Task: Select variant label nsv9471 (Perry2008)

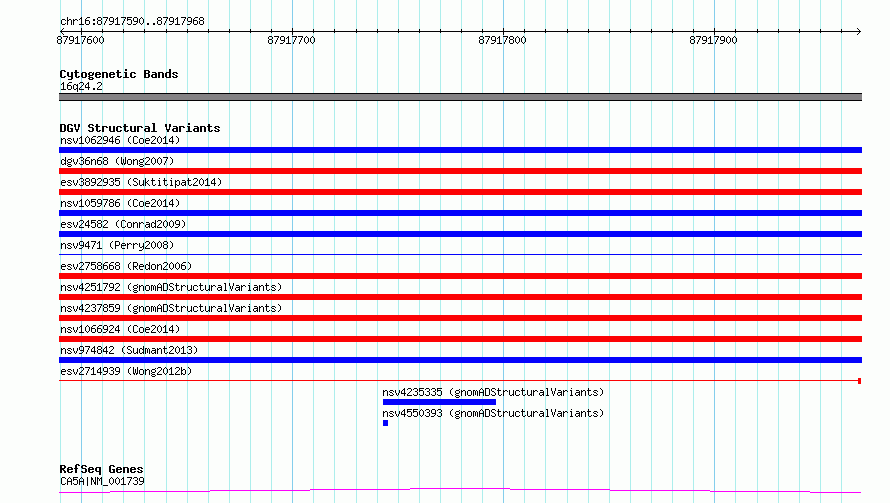Action: click(117, 245)
